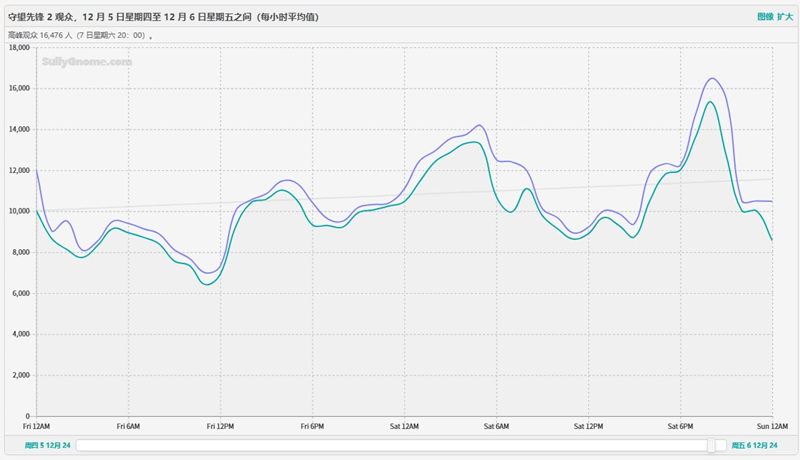Image resolution: width=800 pixels, height=460 pixels.
Task: Click the 16,000 y-axis label
Action: [19, 88]
